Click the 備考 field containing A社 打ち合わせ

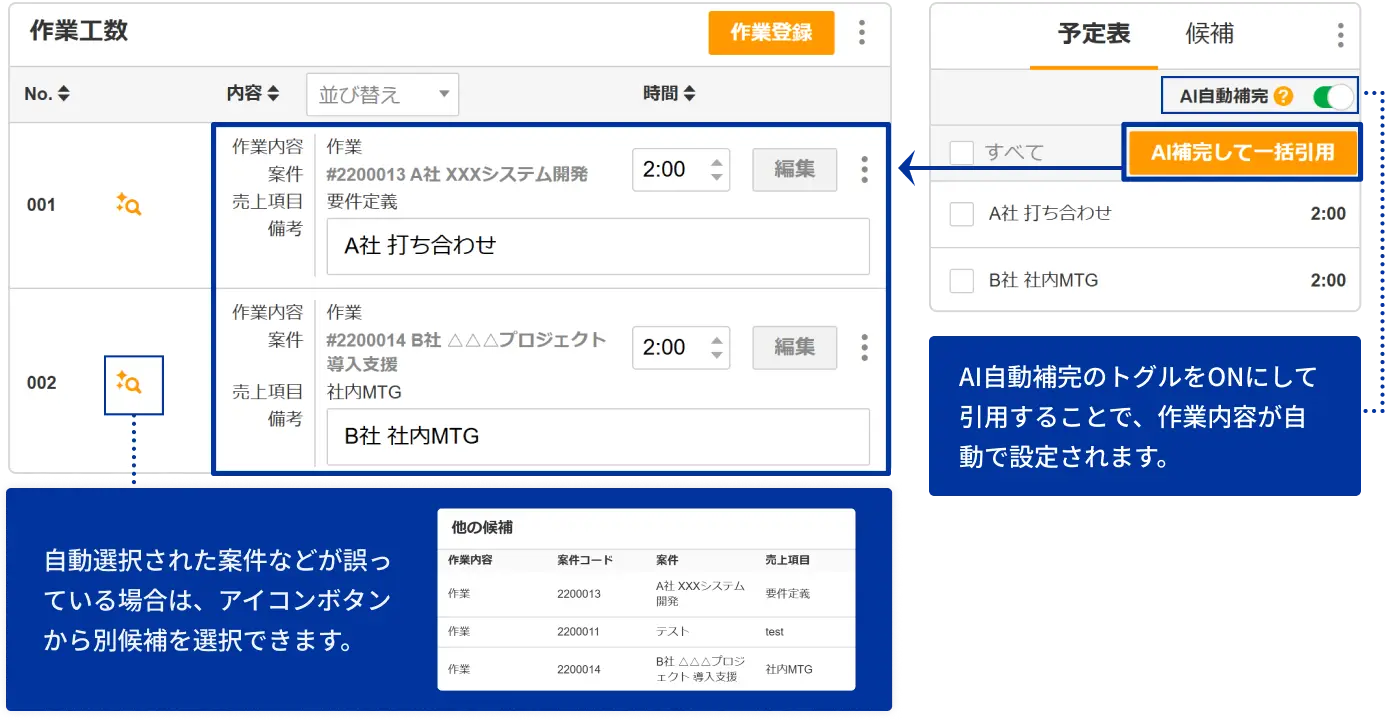pos(598,246)
